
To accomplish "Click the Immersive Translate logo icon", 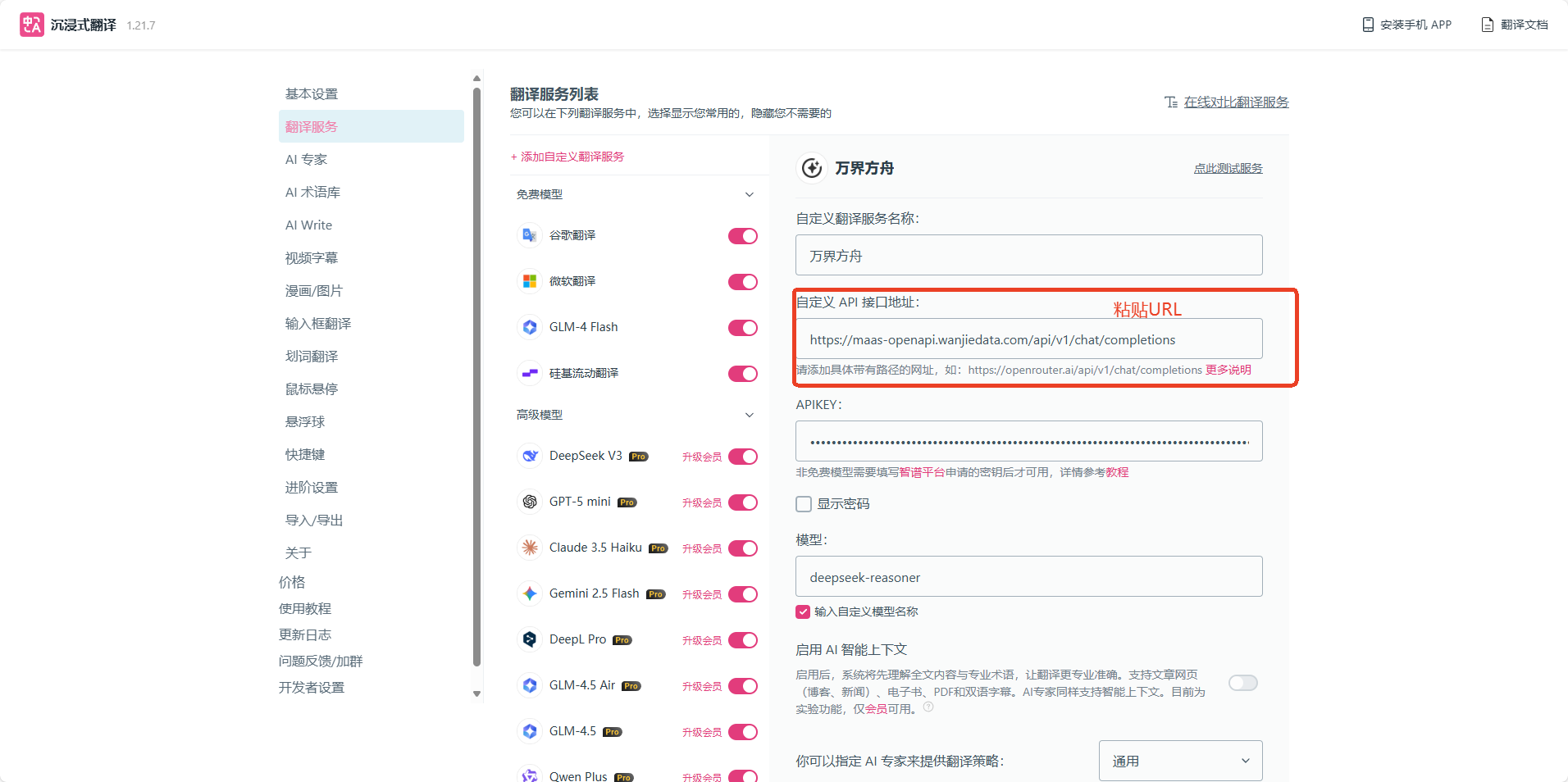I will pyautogui.click(x=32, y=25).
